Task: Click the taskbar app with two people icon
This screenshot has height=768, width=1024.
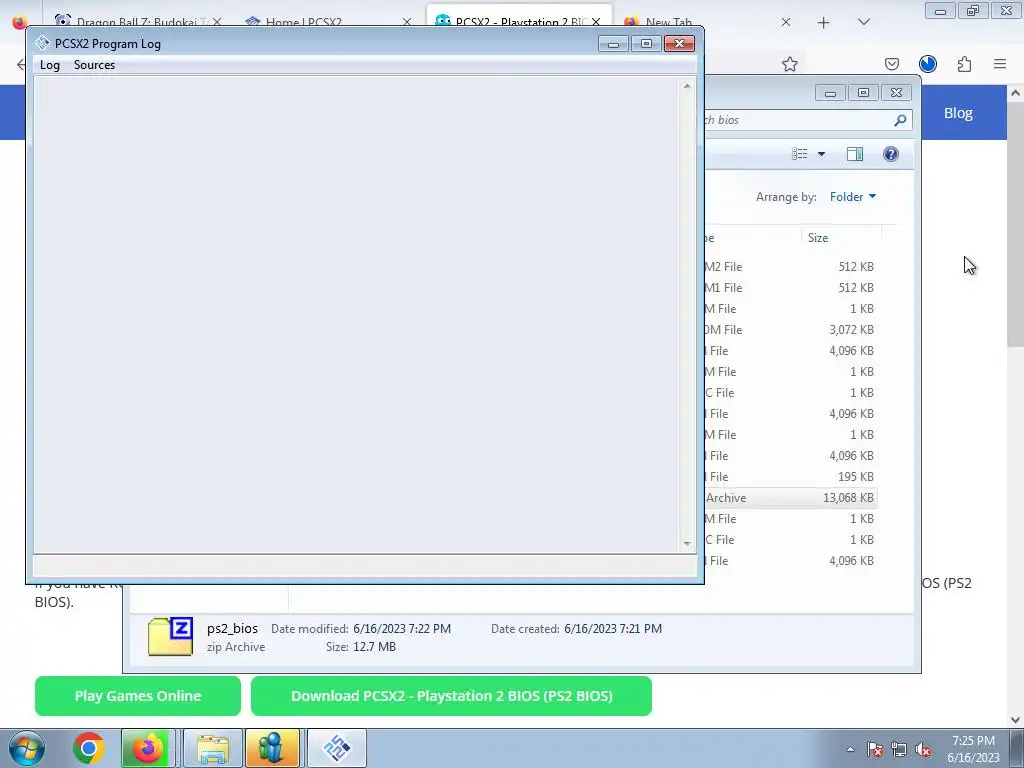Action: [272, 748]
